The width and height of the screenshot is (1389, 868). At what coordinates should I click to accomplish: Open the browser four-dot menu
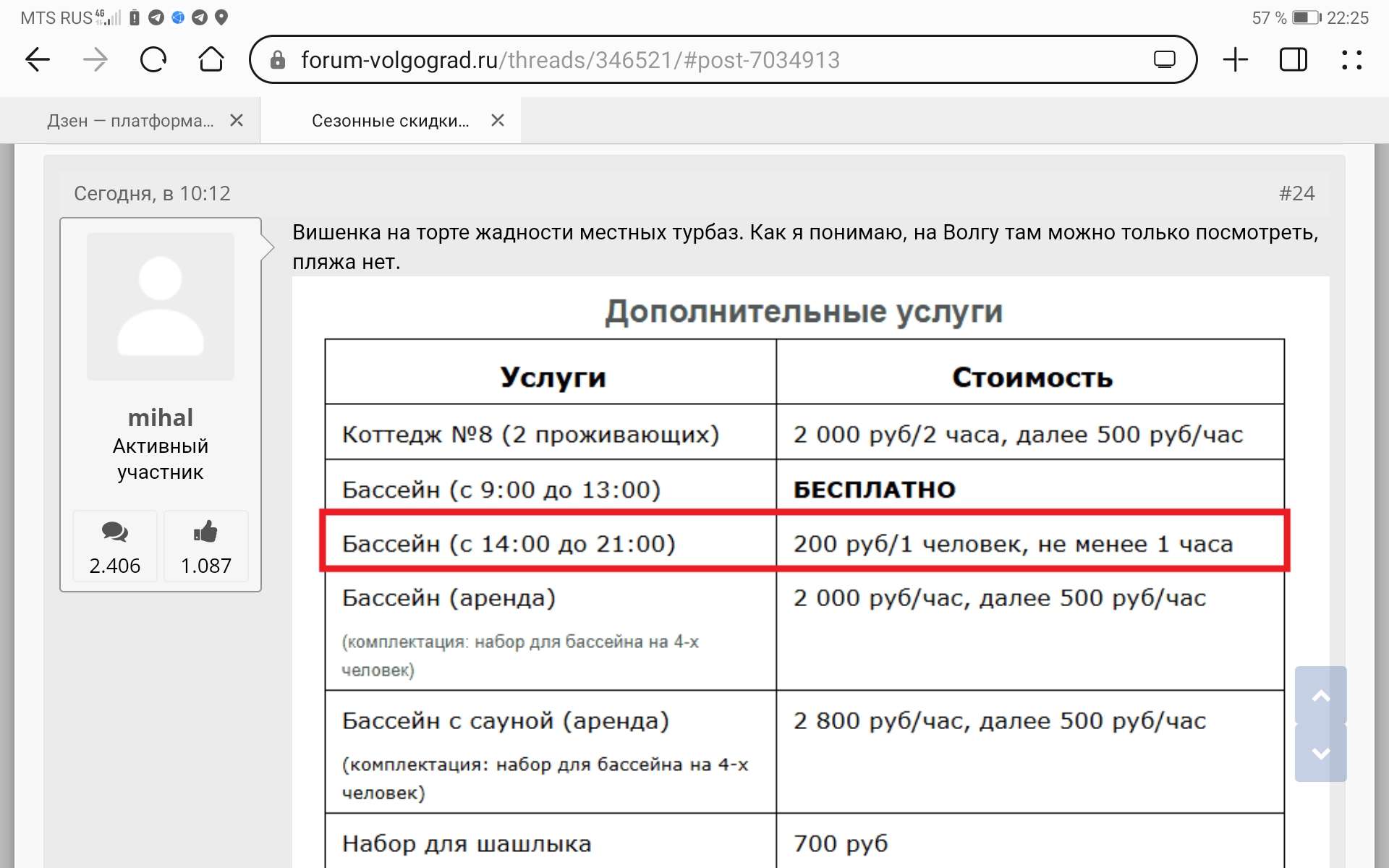pyautogui.click(x=1351, y=59)
